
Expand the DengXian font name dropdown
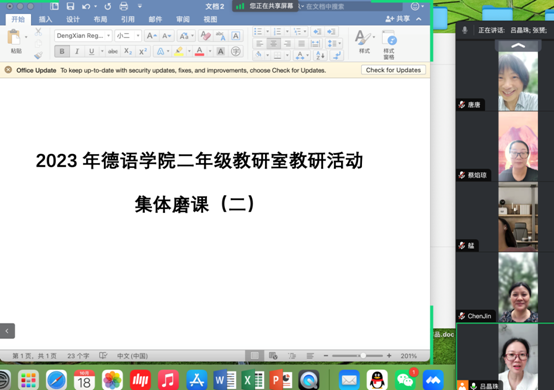point(108,36)
